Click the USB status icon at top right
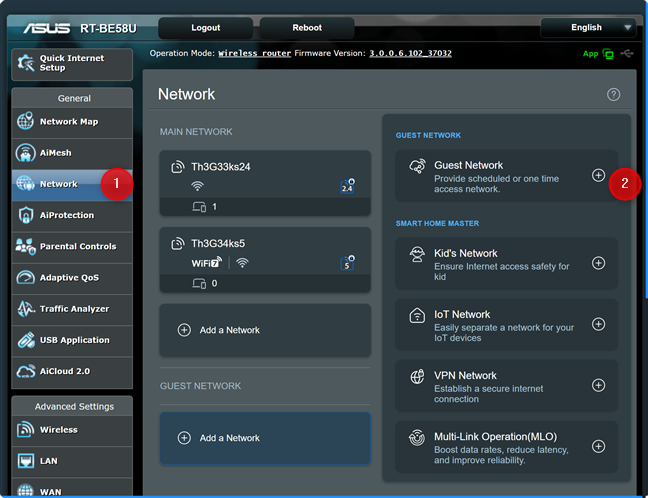648x498 pixels. click(x=627, y=53)
